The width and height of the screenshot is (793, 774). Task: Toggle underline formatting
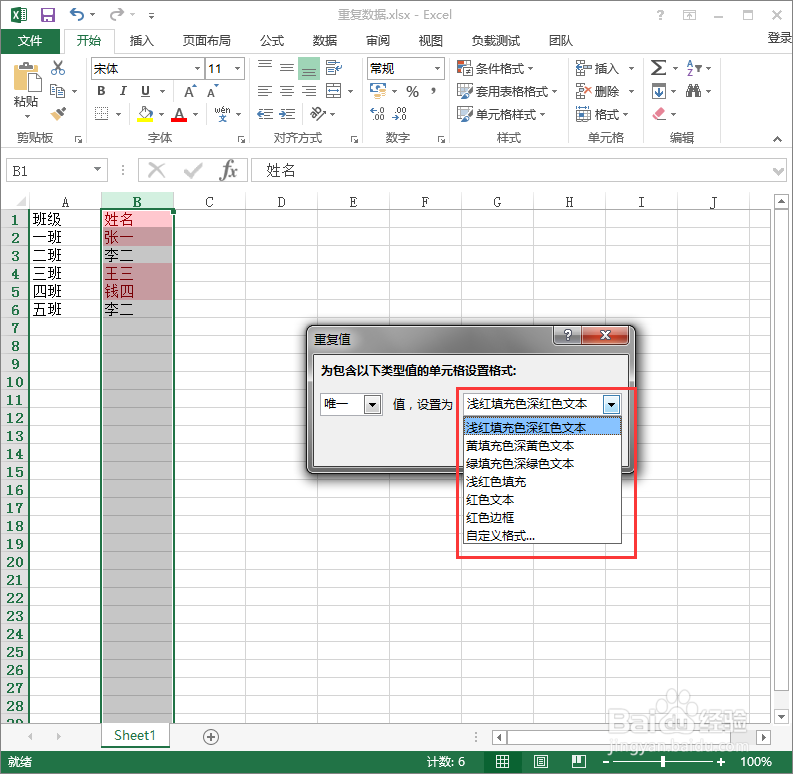point(145,91)
